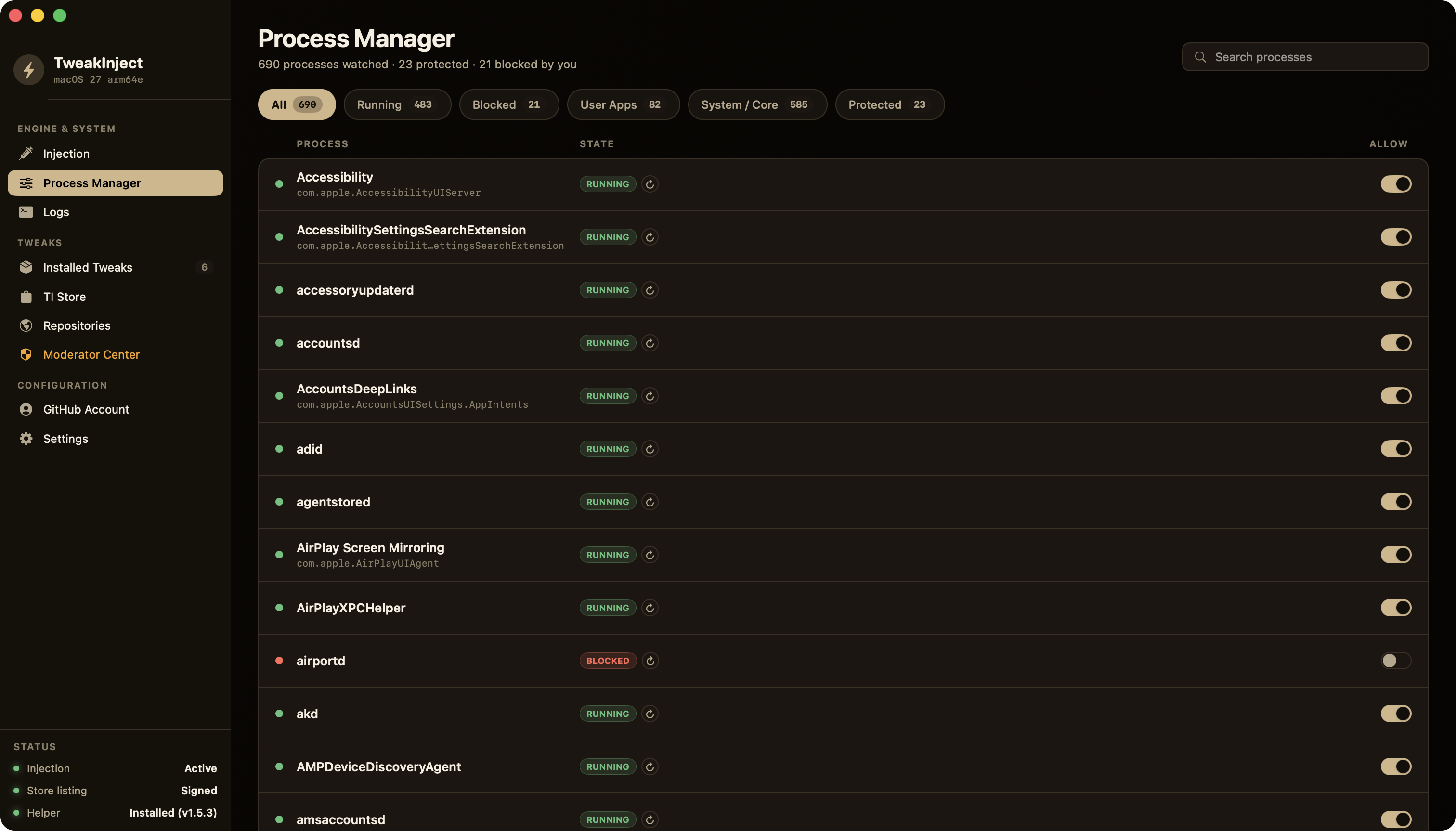Toggle allow switch for accessoryupdaterd

point(1396,290)
